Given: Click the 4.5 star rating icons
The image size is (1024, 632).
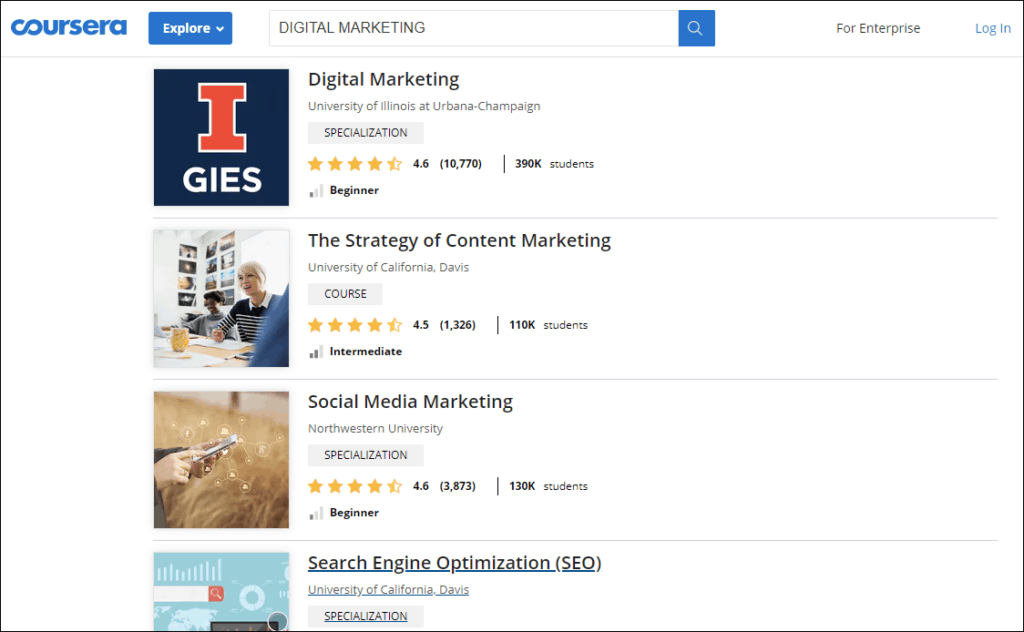Looking at the screenshot, I should tap(355, 325).
